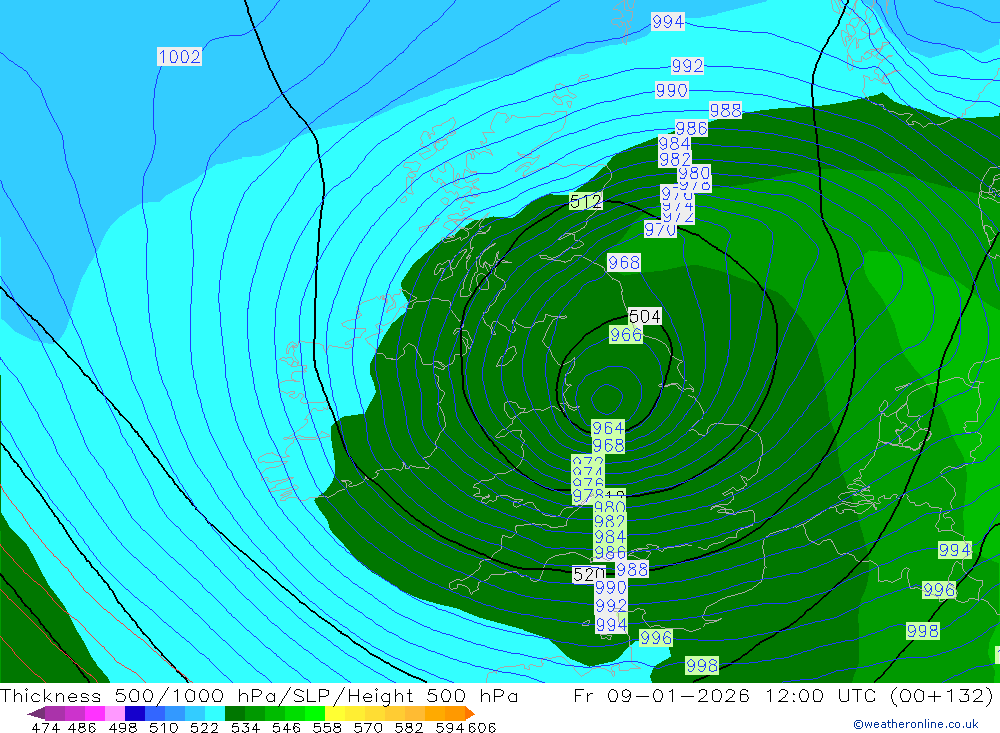Click the 964 pressure label near the low
The image size is (1000, 733).
click(608, 428)
